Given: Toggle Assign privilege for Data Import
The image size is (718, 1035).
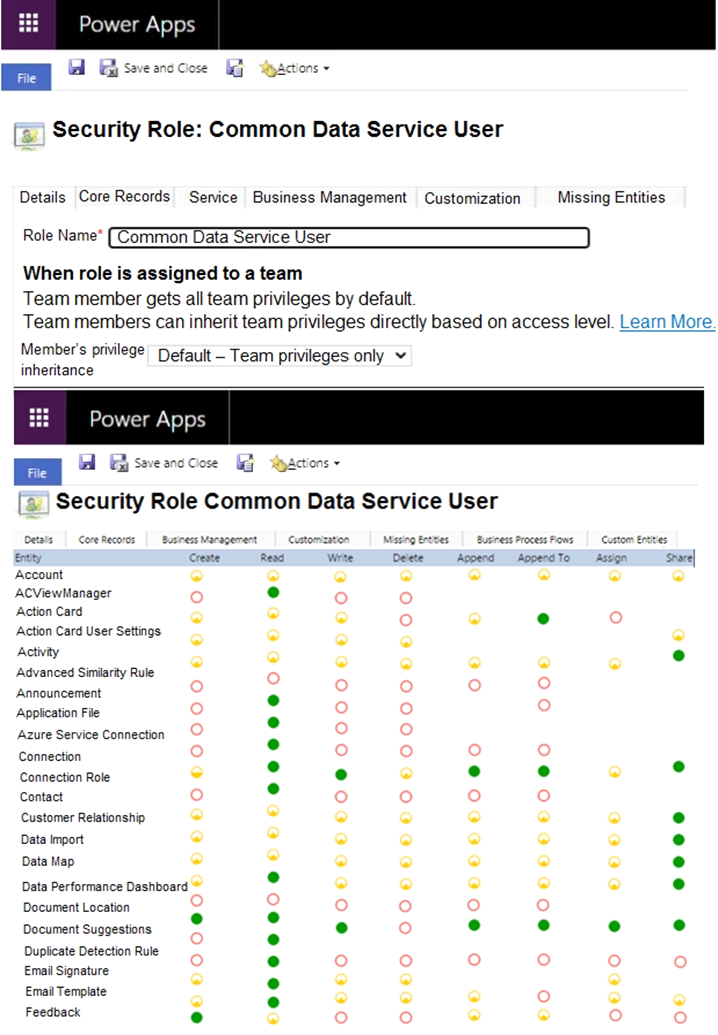Looking at the screenshot, I should coord(614,840).
